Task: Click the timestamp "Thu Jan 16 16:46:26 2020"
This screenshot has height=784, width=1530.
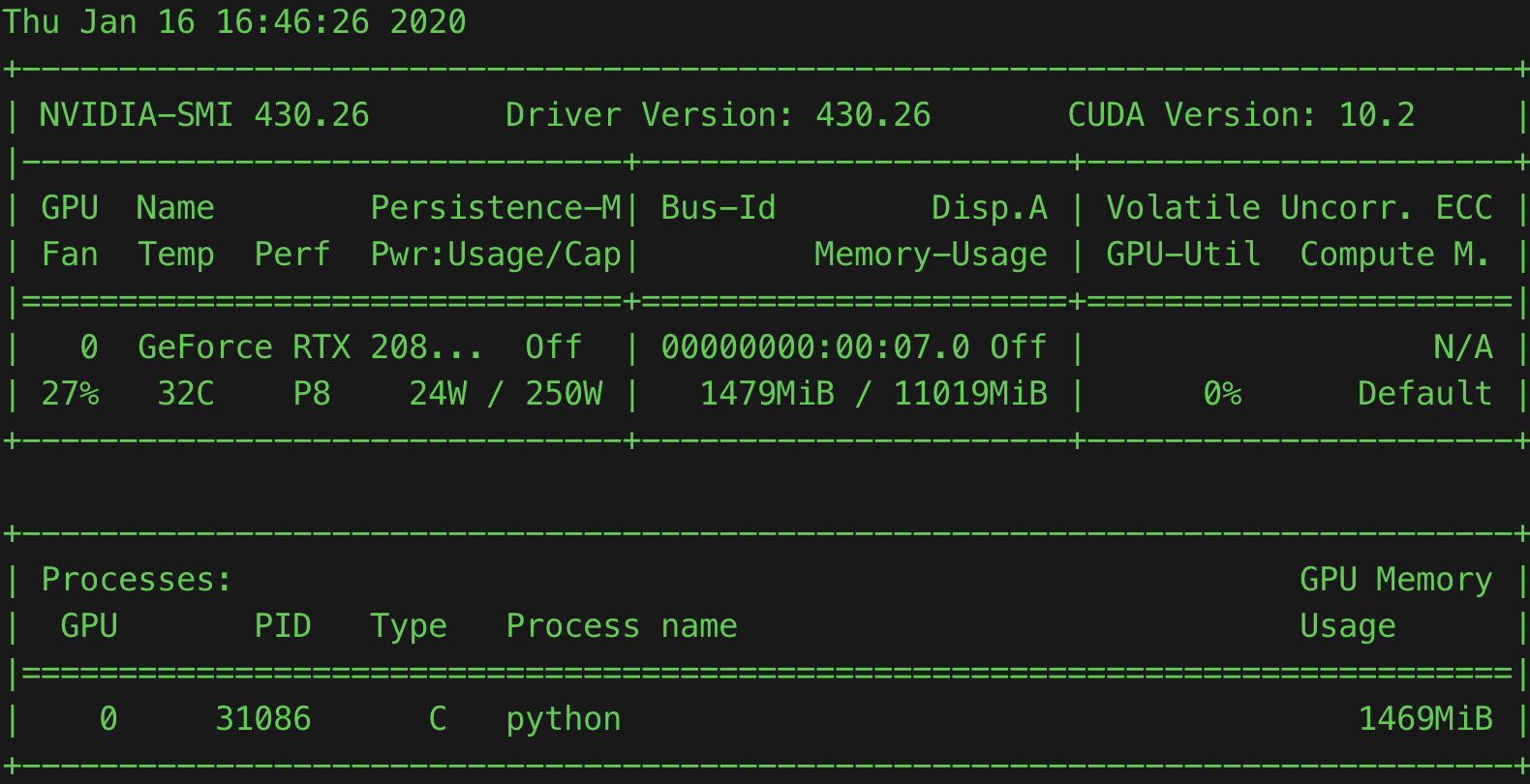Action: (x=234, y=21)
